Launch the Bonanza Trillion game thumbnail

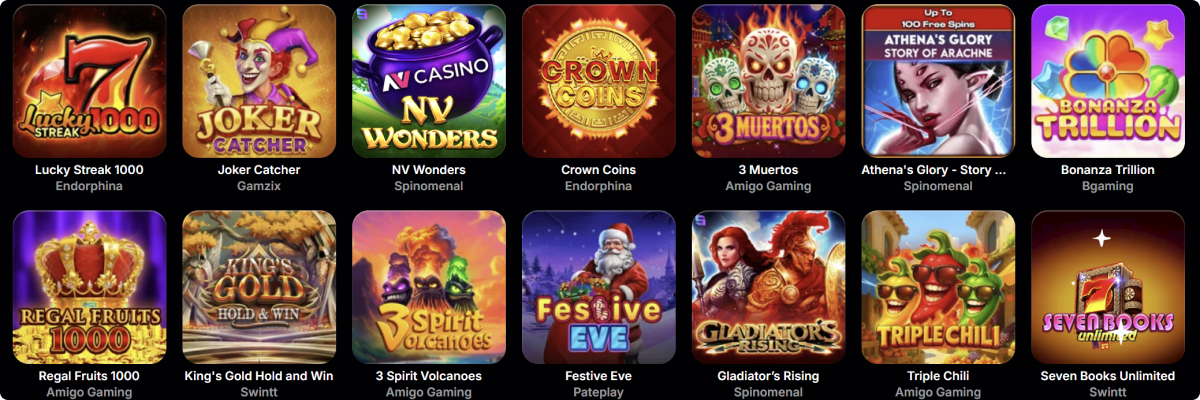pos(1108,81)
